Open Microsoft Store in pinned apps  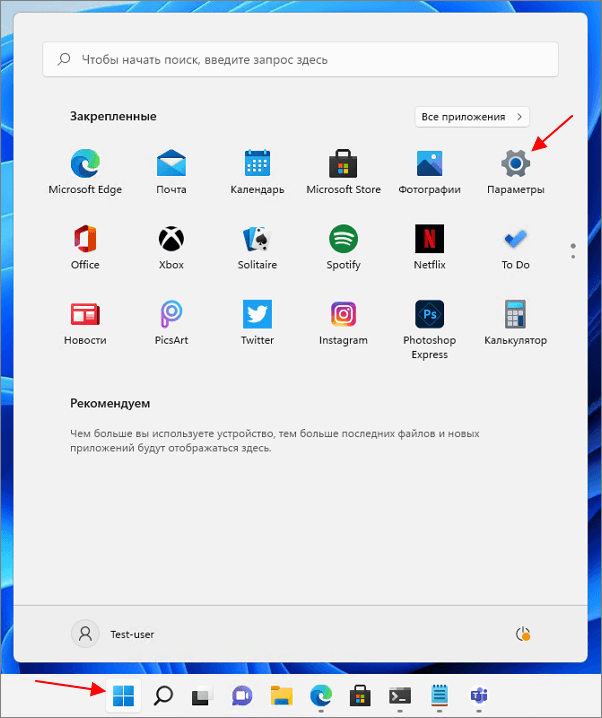pyautogui.click(x=343, y=172)
